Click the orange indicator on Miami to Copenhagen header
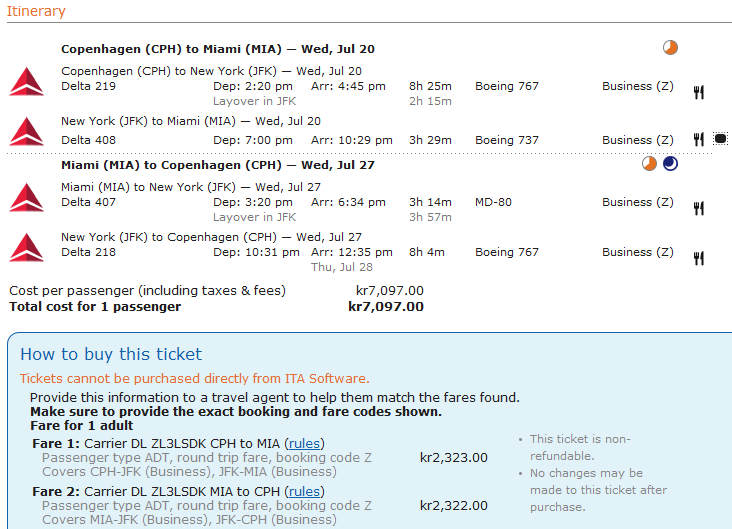The image size is (732, 529). pos(650,164)
